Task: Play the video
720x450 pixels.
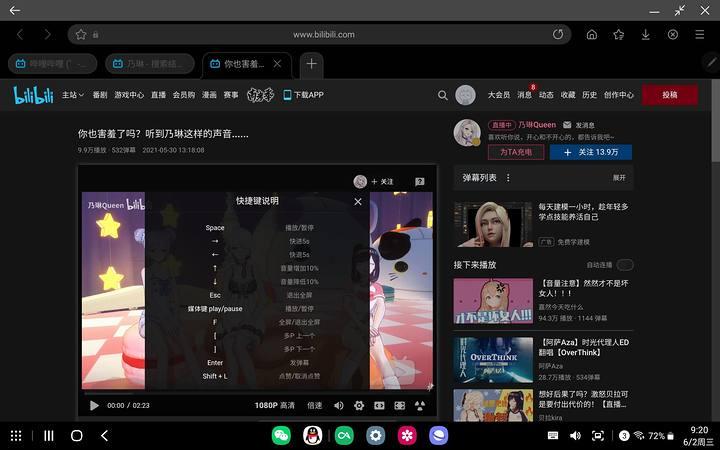Action: tap(94, 405)
